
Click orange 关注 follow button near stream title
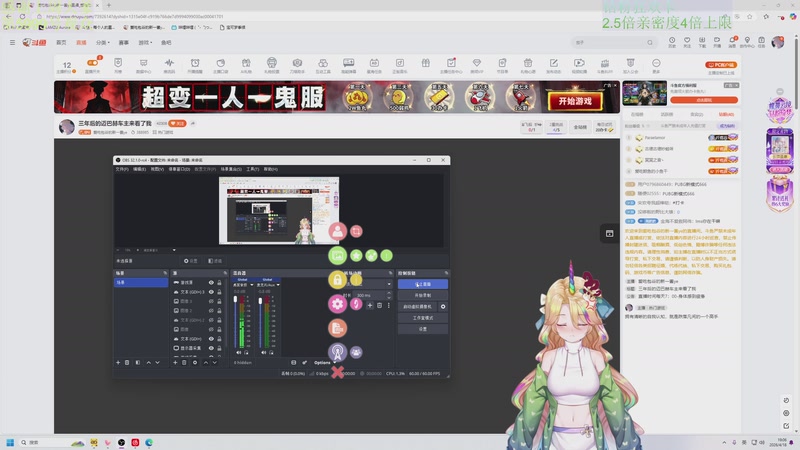tap(178, 123)
